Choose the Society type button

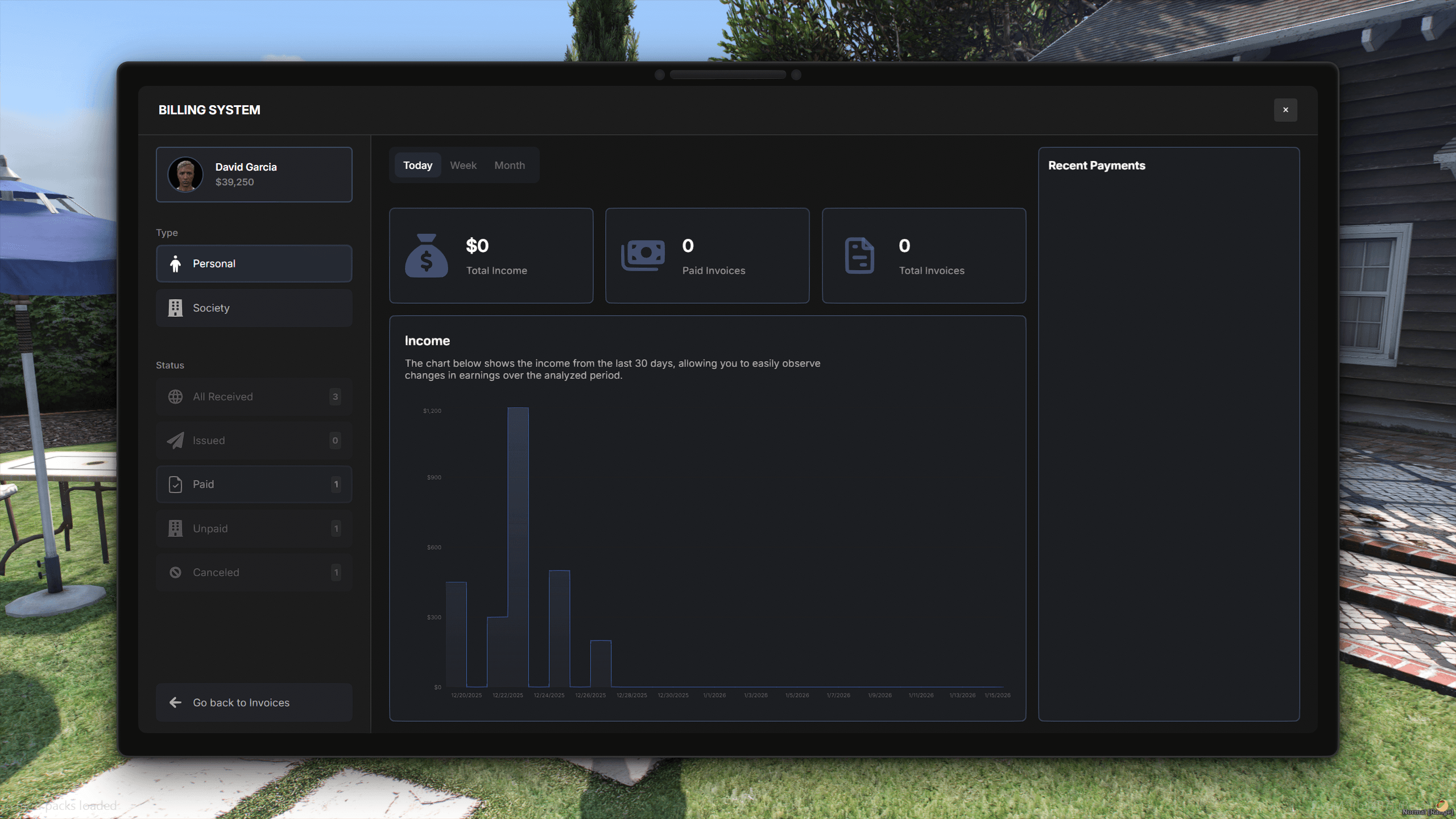254,308
